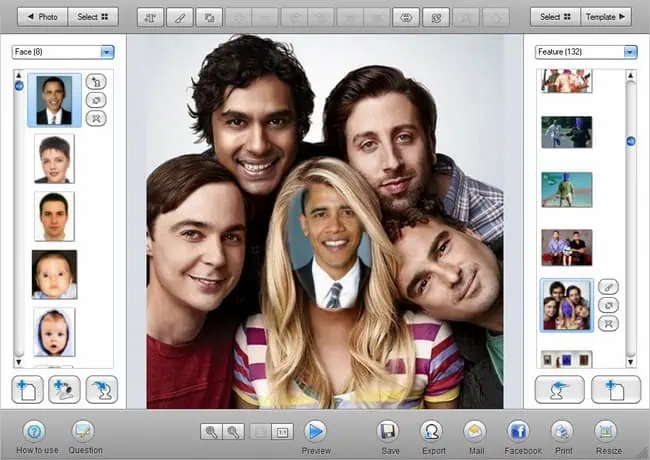Viewport: 650px width, 460px height.
Task: Click the face list scroll down arrow
Action: (x=19, y=362)
